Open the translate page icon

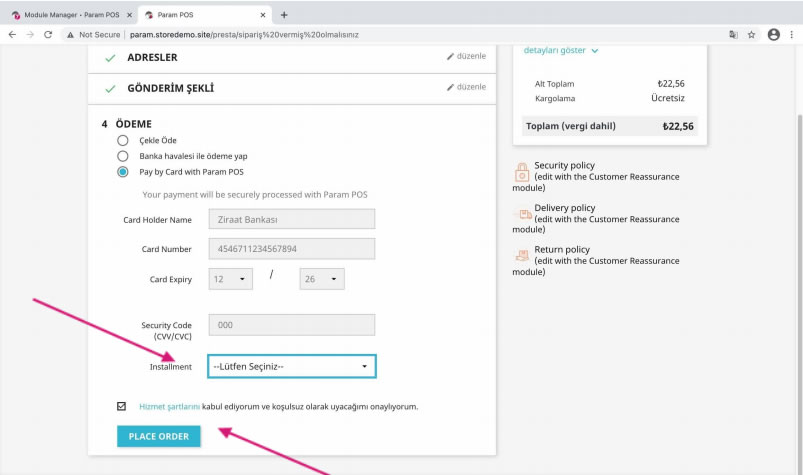click(x=733, y=34)
